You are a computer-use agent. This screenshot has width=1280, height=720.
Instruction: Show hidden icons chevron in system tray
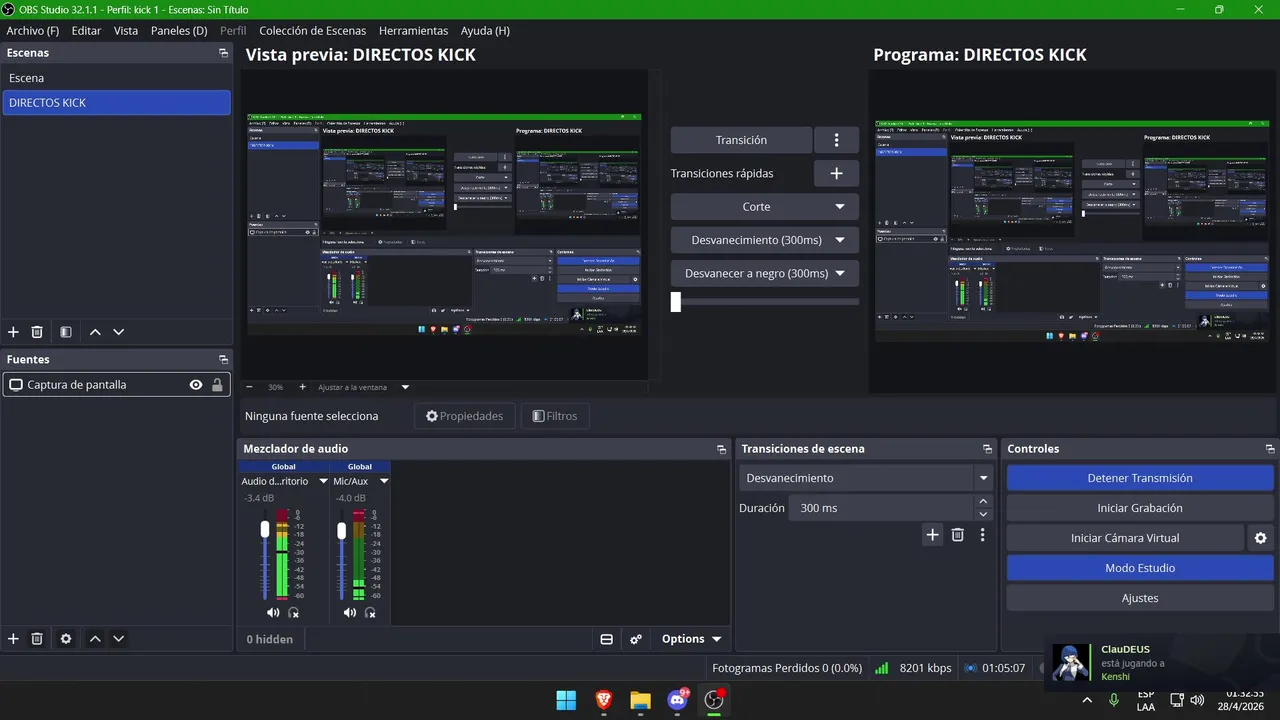click(1087, 700)
